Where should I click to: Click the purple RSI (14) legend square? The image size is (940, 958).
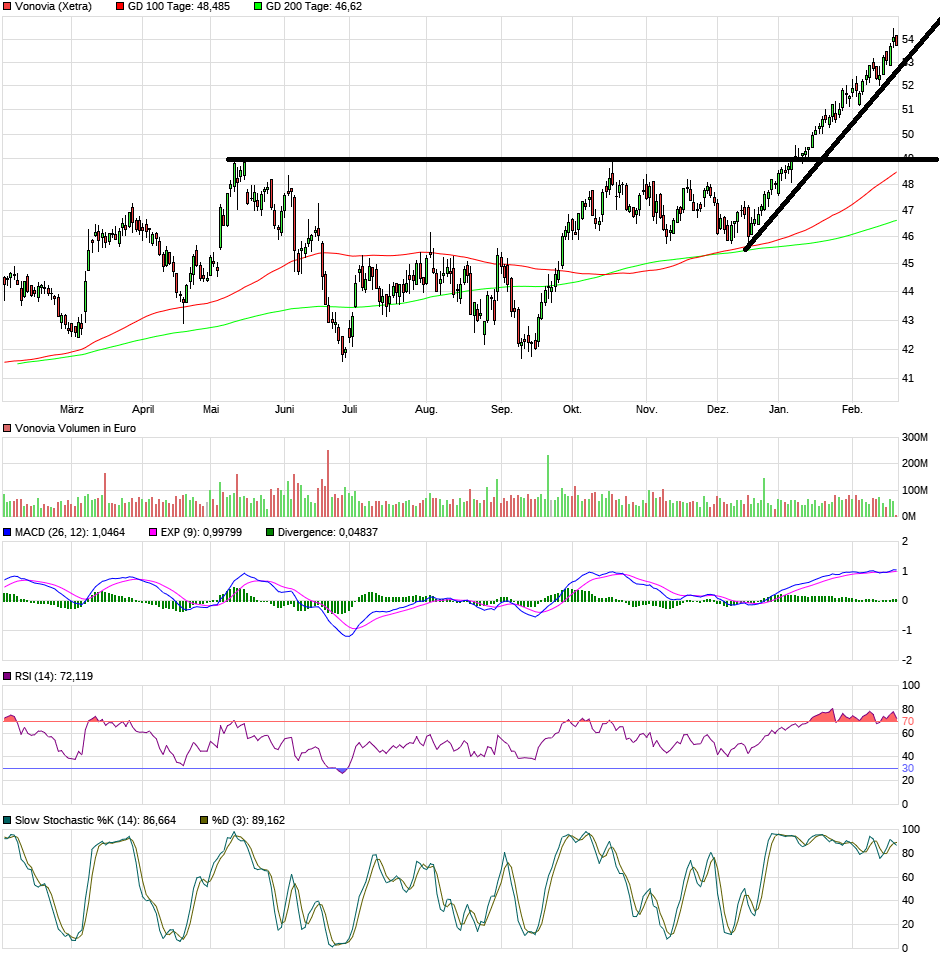tap(8, 677)
